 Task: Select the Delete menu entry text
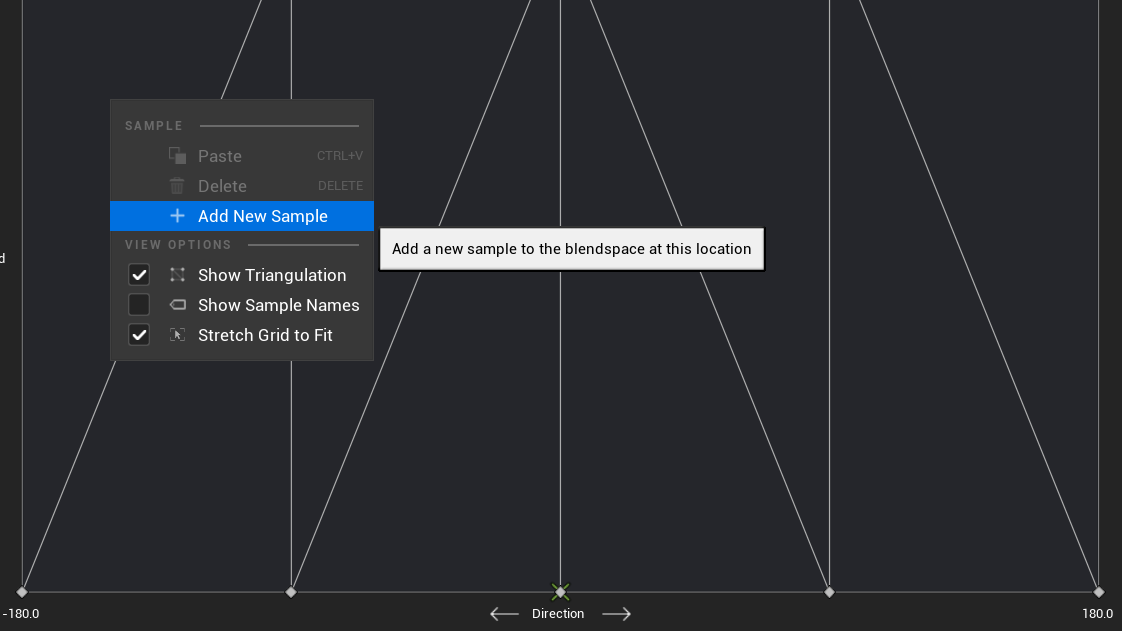pos(222,186)
